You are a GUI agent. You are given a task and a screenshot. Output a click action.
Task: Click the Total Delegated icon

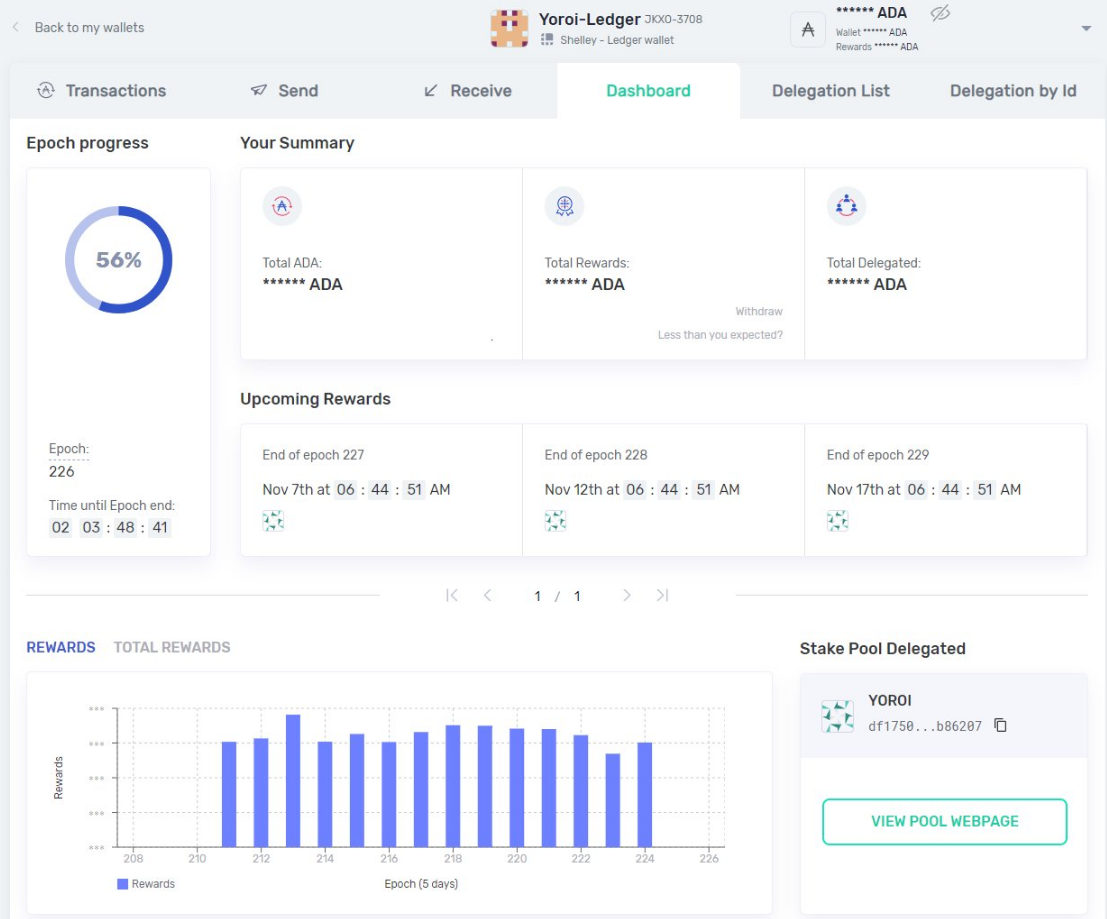846,206
